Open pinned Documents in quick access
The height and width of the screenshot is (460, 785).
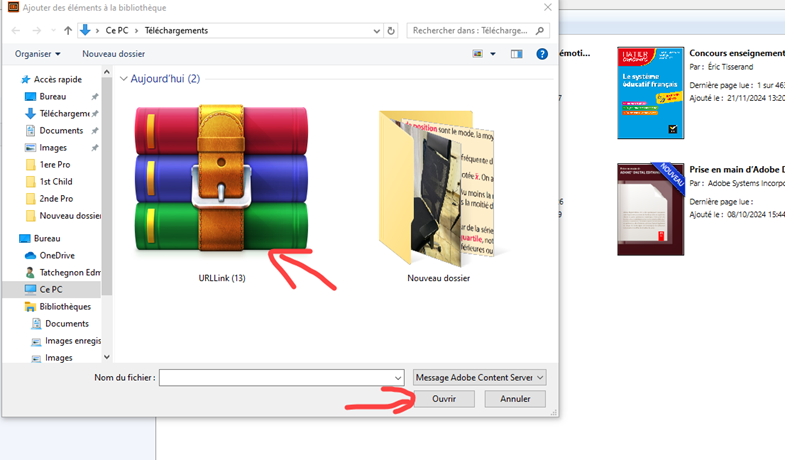(x=61, y=131)
